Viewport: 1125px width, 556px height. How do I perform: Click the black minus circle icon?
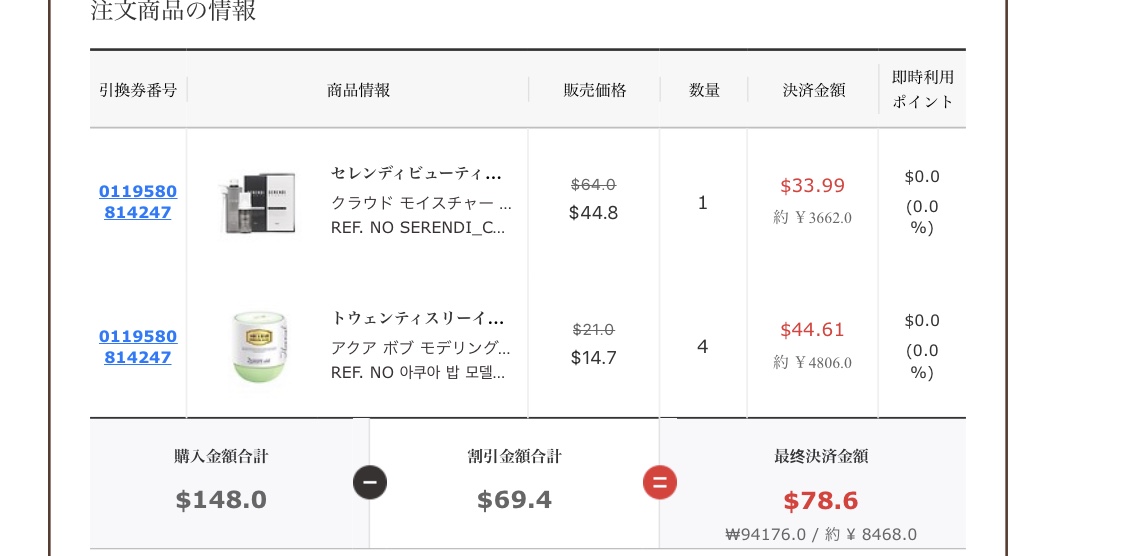[369, 482]
